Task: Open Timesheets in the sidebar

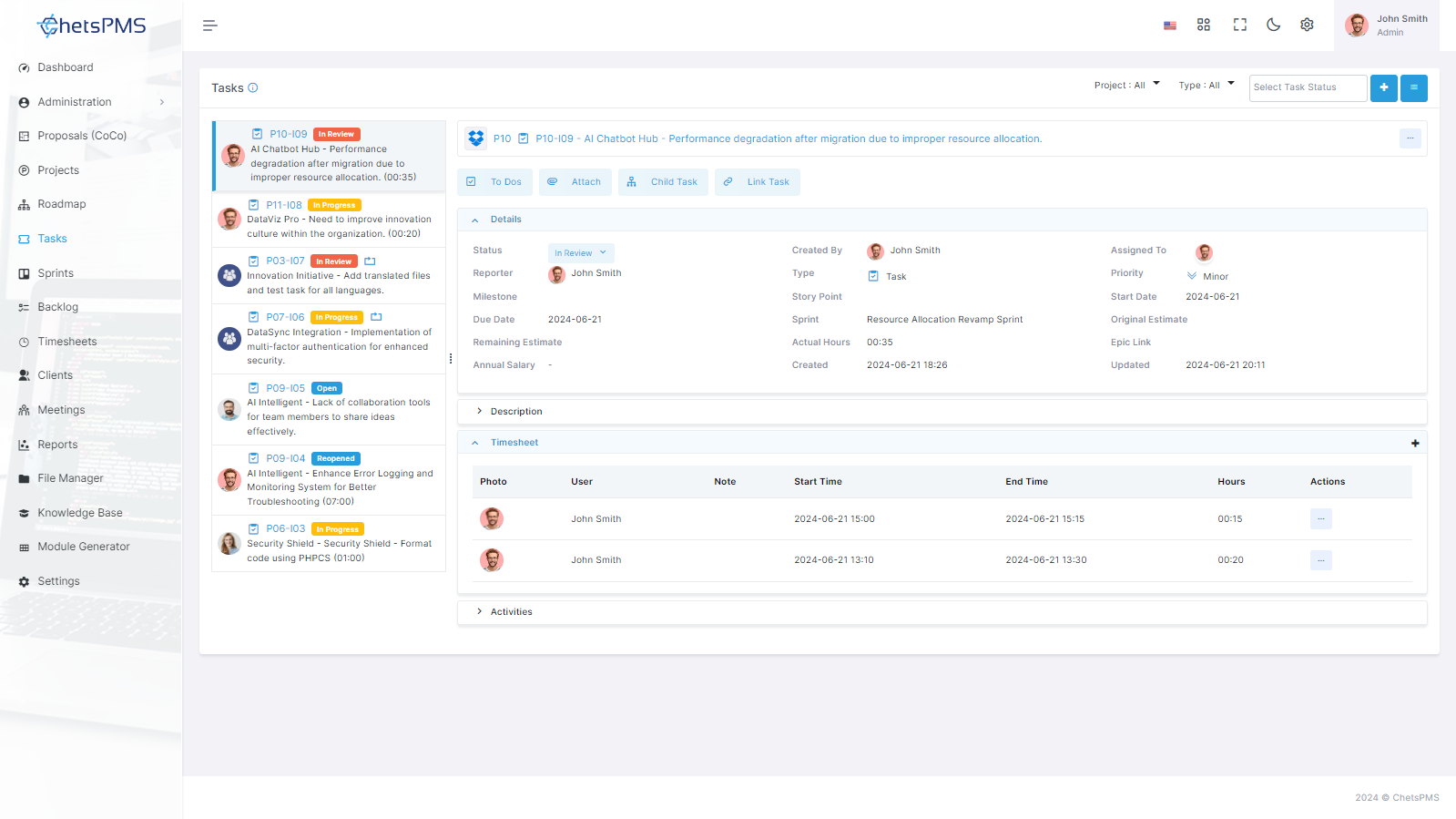Action: (67, 342)
